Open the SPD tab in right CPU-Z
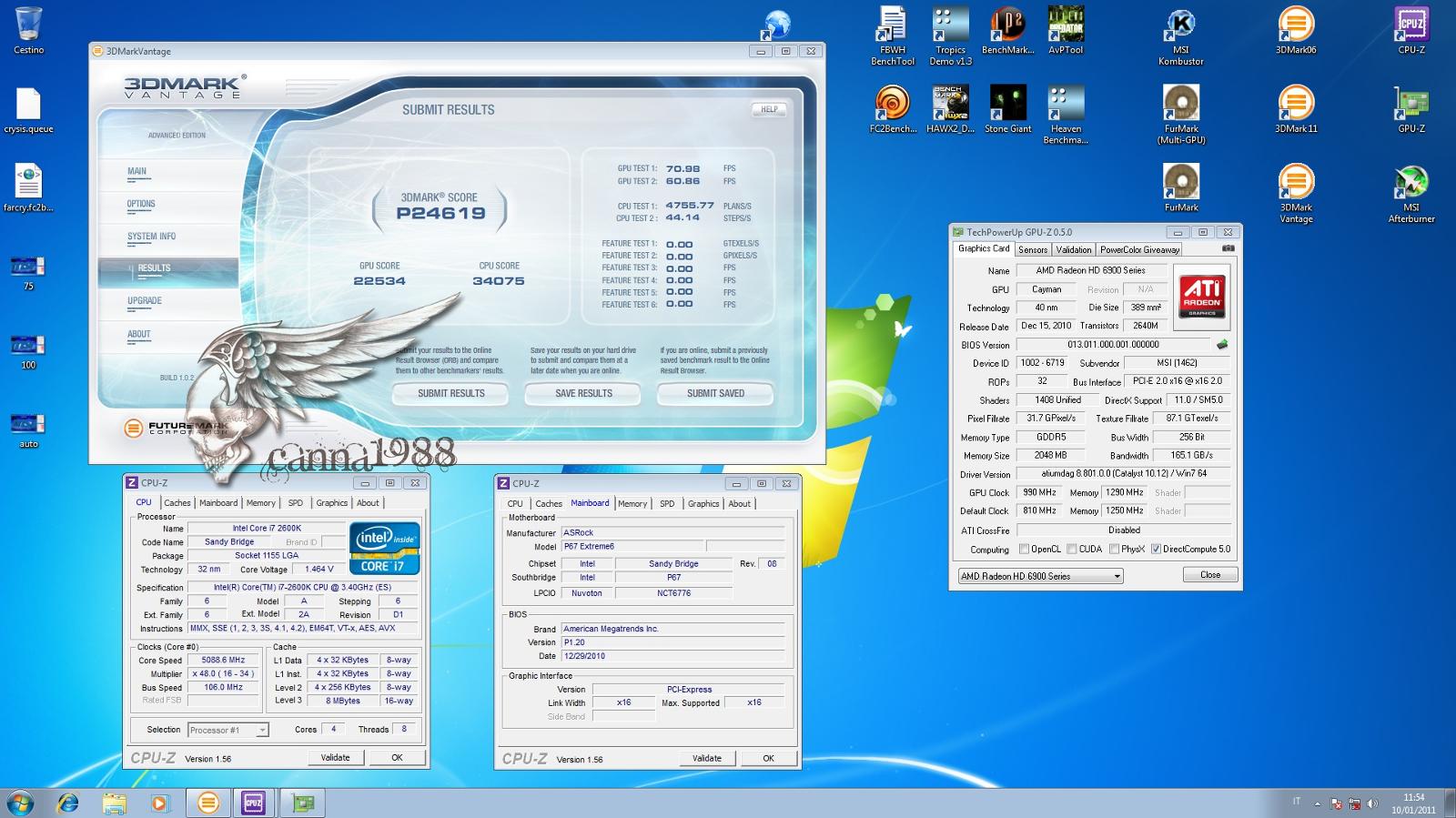The height and width of the screenshot is (818, 1456). 667,503
